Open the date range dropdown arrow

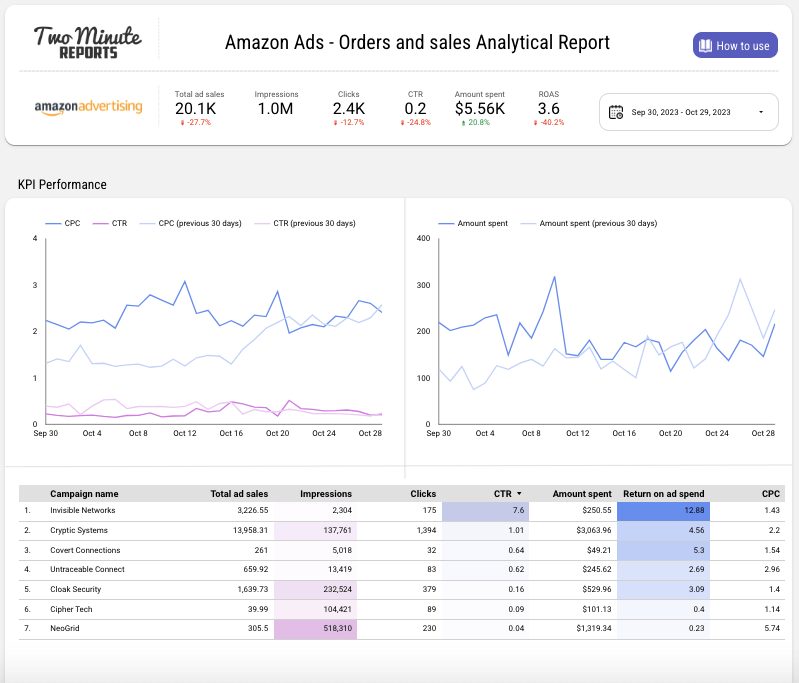coord(761,112)
